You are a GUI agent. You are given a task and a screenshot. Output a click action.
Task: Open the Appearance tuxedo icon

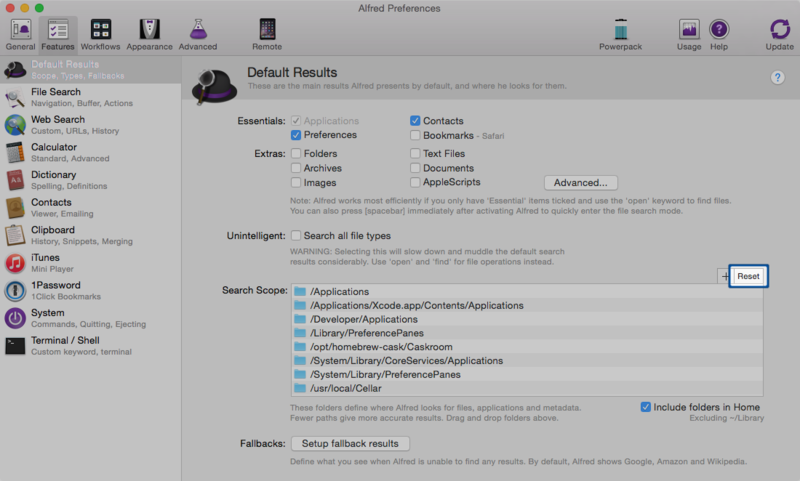click(149, 30)
